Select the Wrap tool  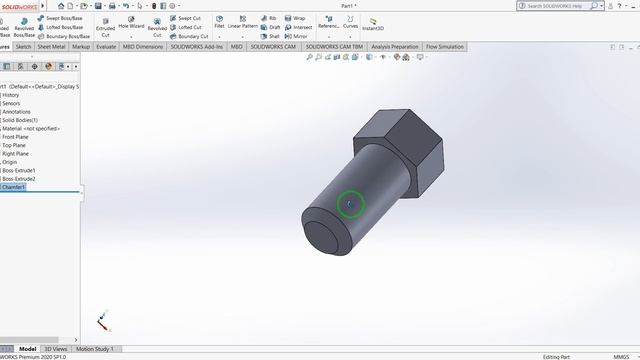coord(295,18)
